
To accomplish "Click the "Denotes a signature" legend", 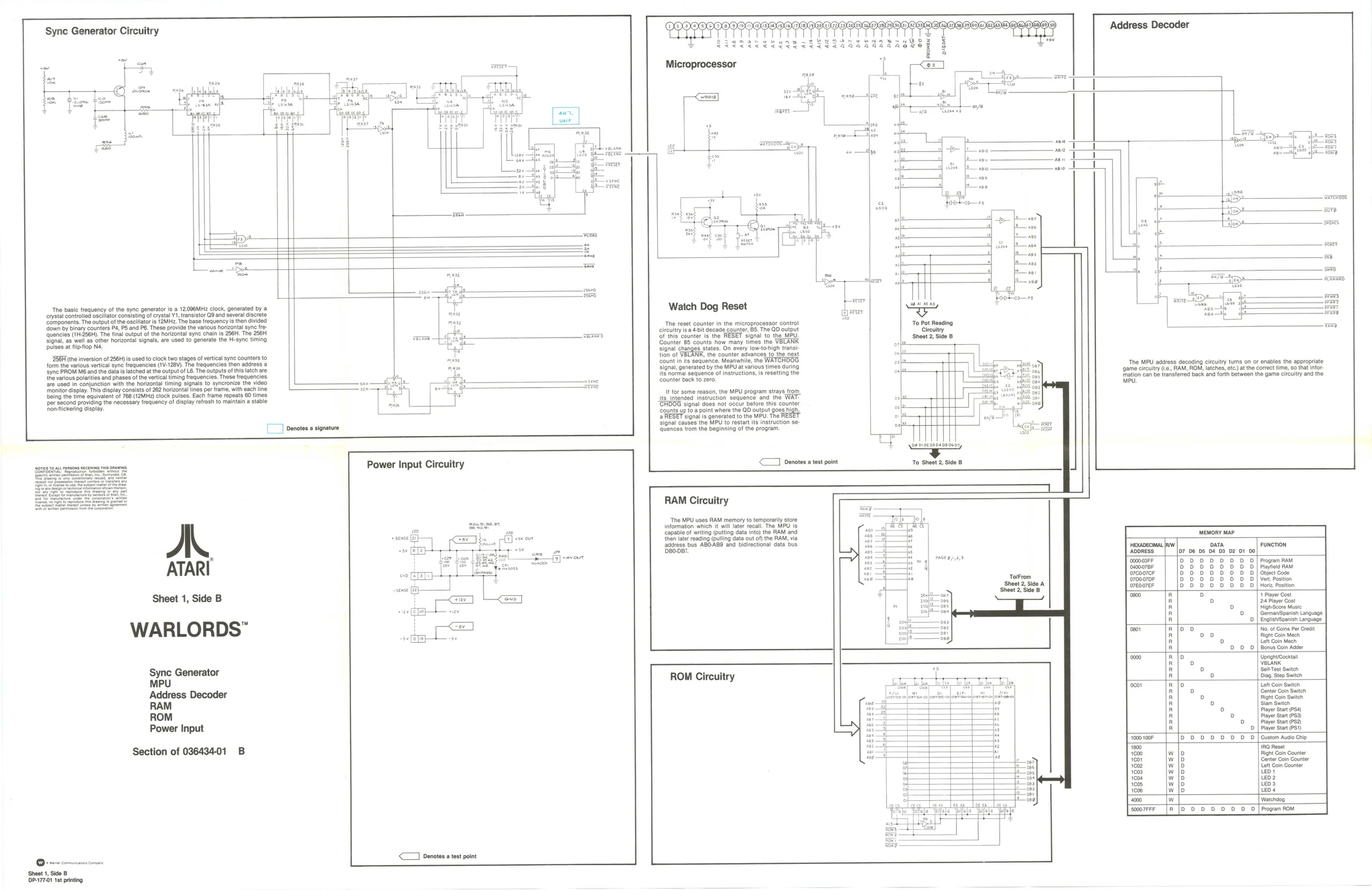I will pos(303,429).
